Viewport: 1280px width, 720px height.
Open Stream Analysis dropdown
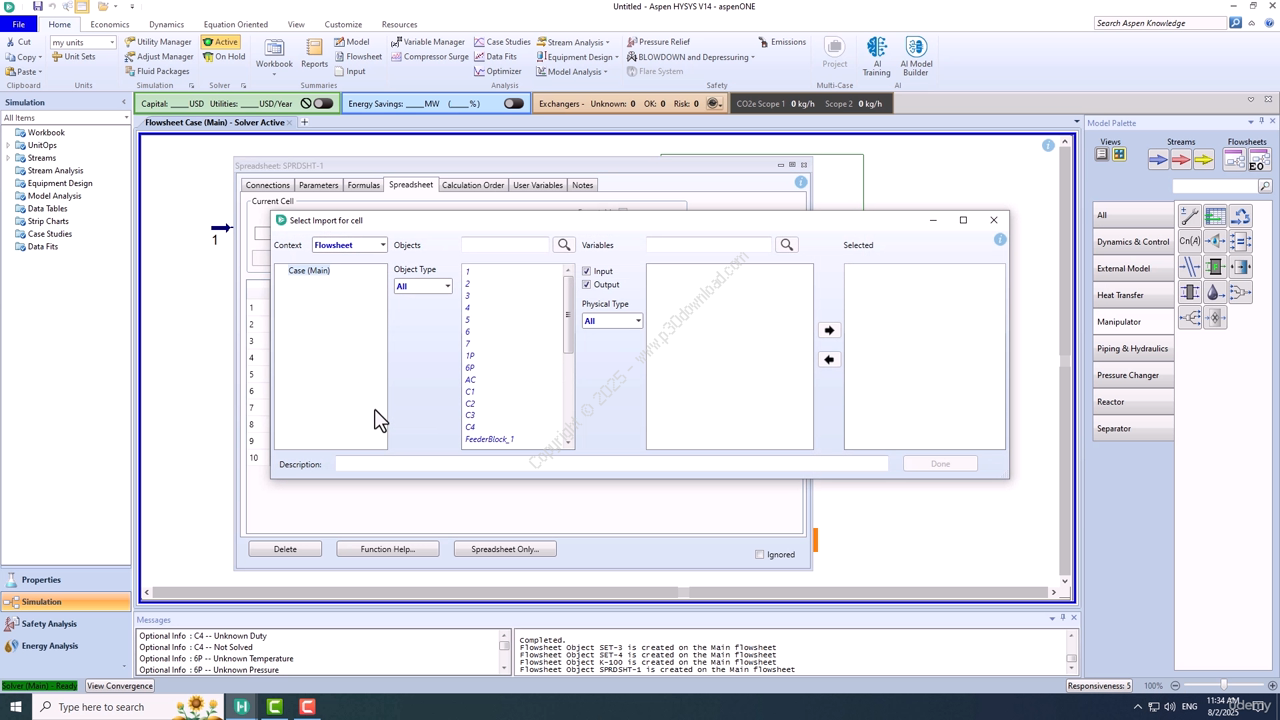tap(573, 42)
